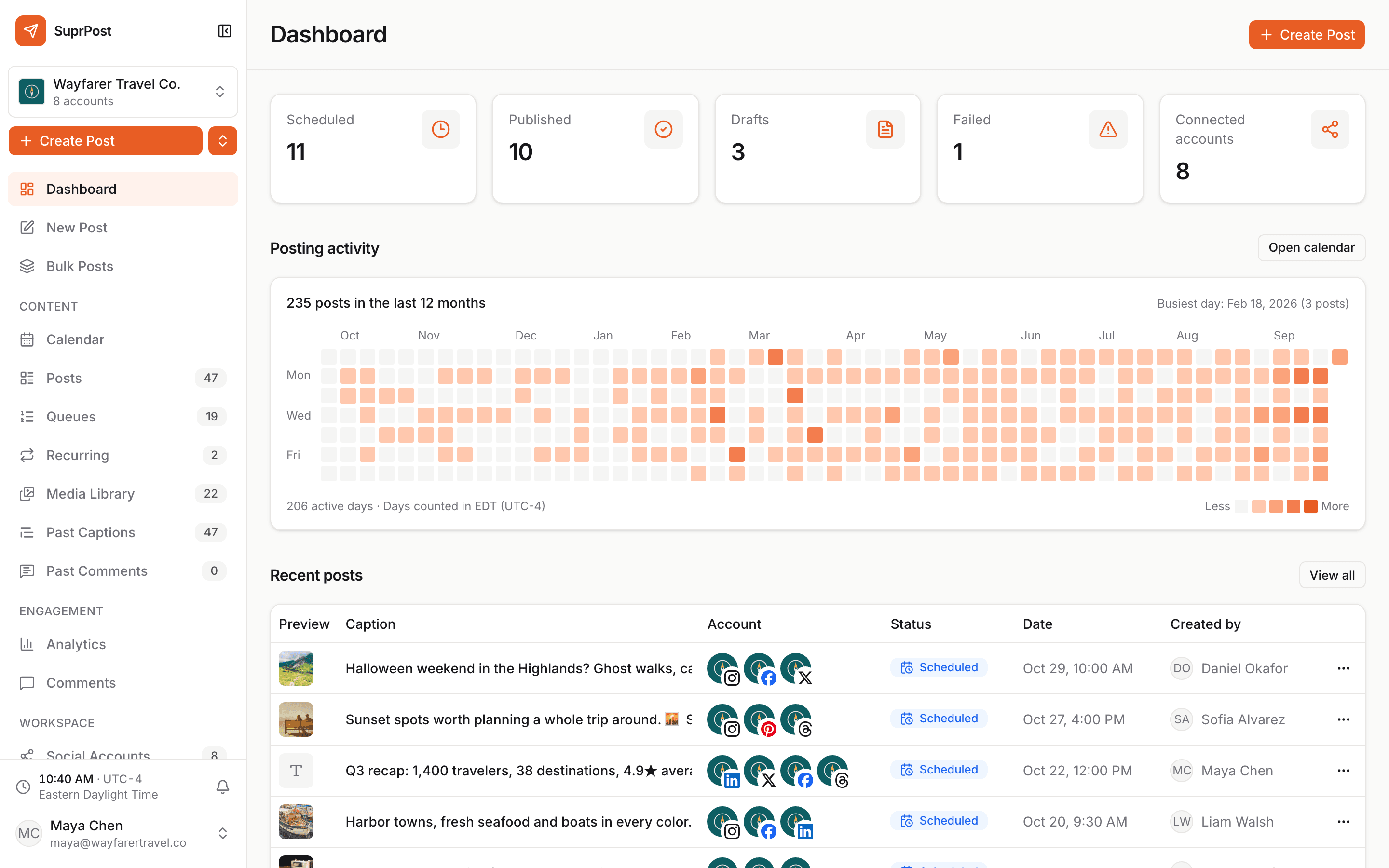The image size is (1389, 868).
Task: Open options menu for Liam Walsh's post
Action: coord(1343,822)
